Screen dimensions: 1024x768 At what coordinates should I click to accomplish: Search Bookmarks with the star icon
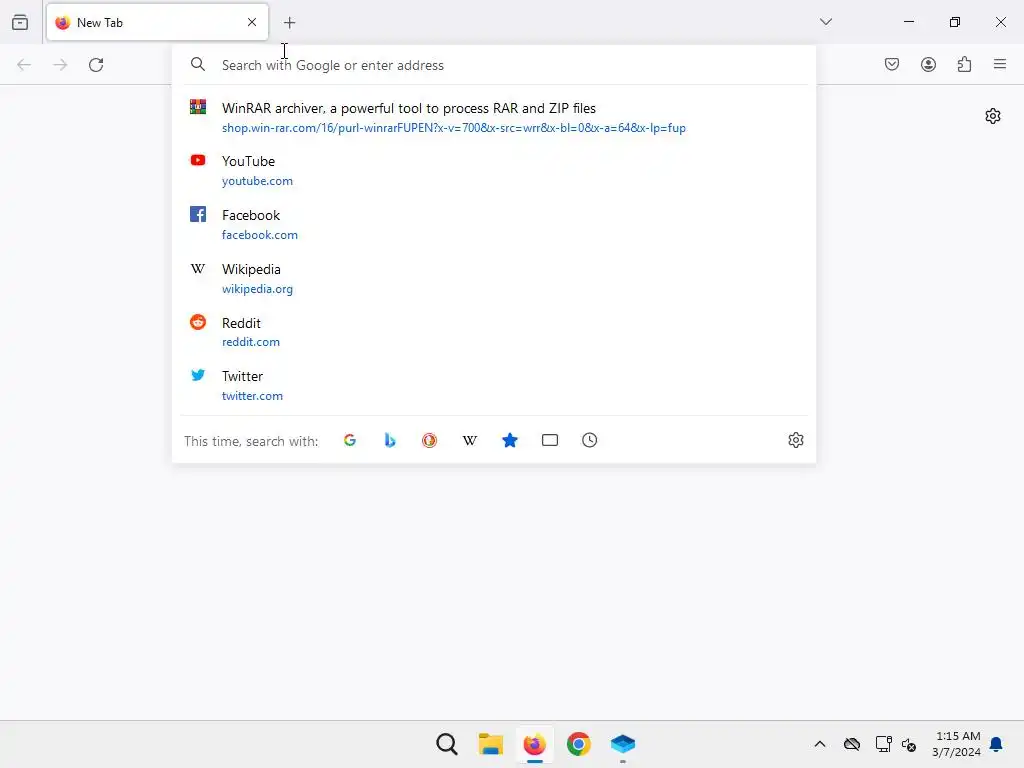tap(510, 440)
